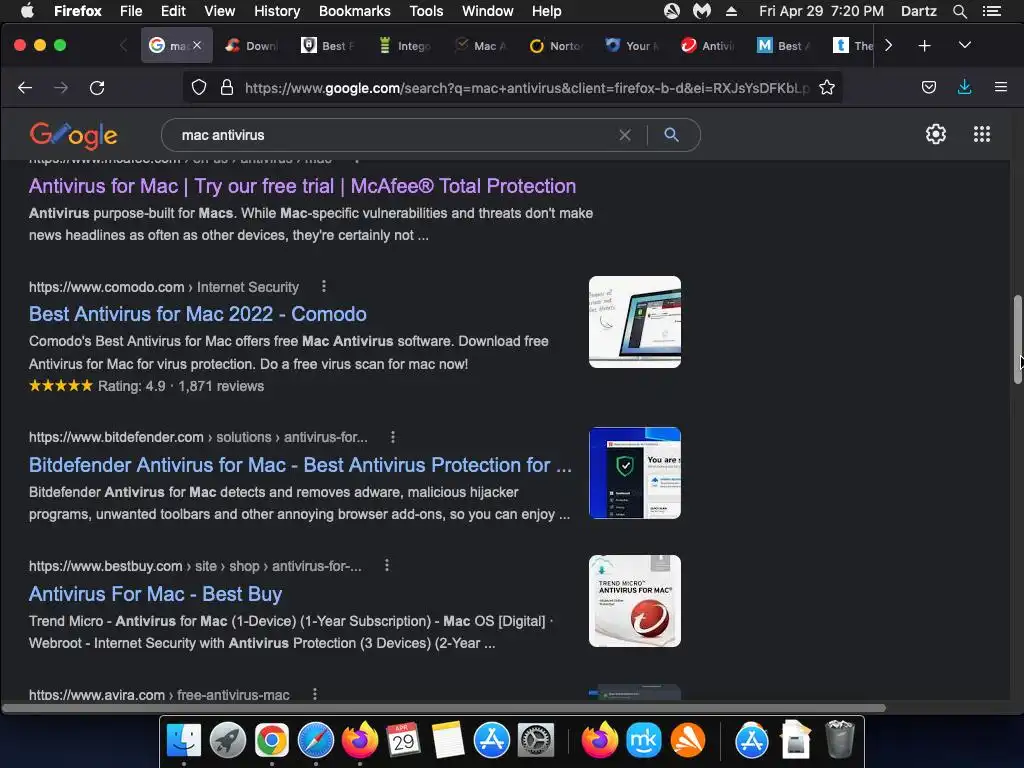Open the Pocket save icon
This screenshot has width=1024, height=768.
(x=929, y=88)
